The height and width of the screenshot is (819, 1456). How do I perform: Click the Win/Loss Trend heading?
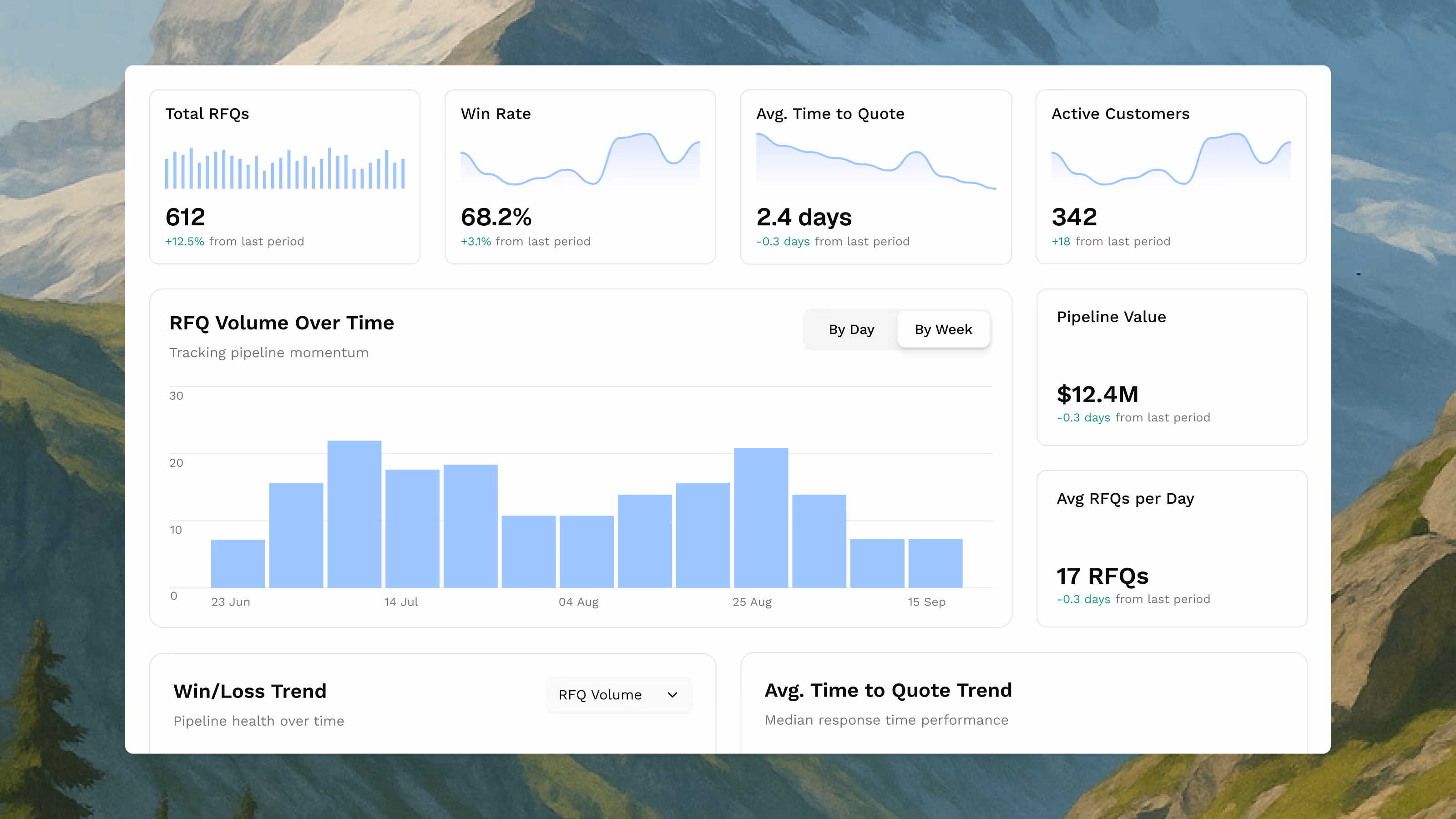tap(250, 691)
